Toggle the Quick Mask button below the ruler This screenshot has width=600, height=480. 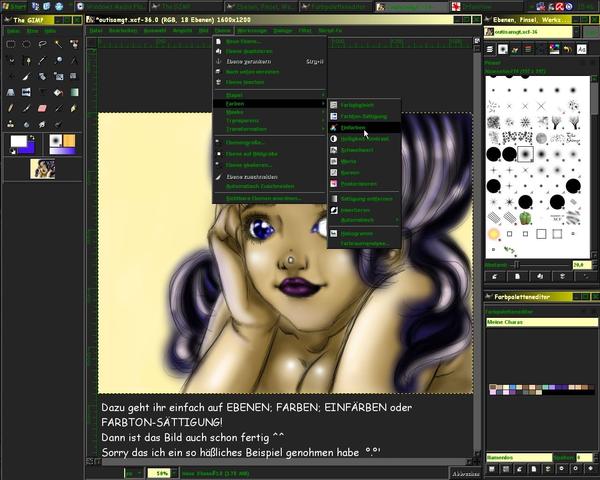[x=90, y=461]
